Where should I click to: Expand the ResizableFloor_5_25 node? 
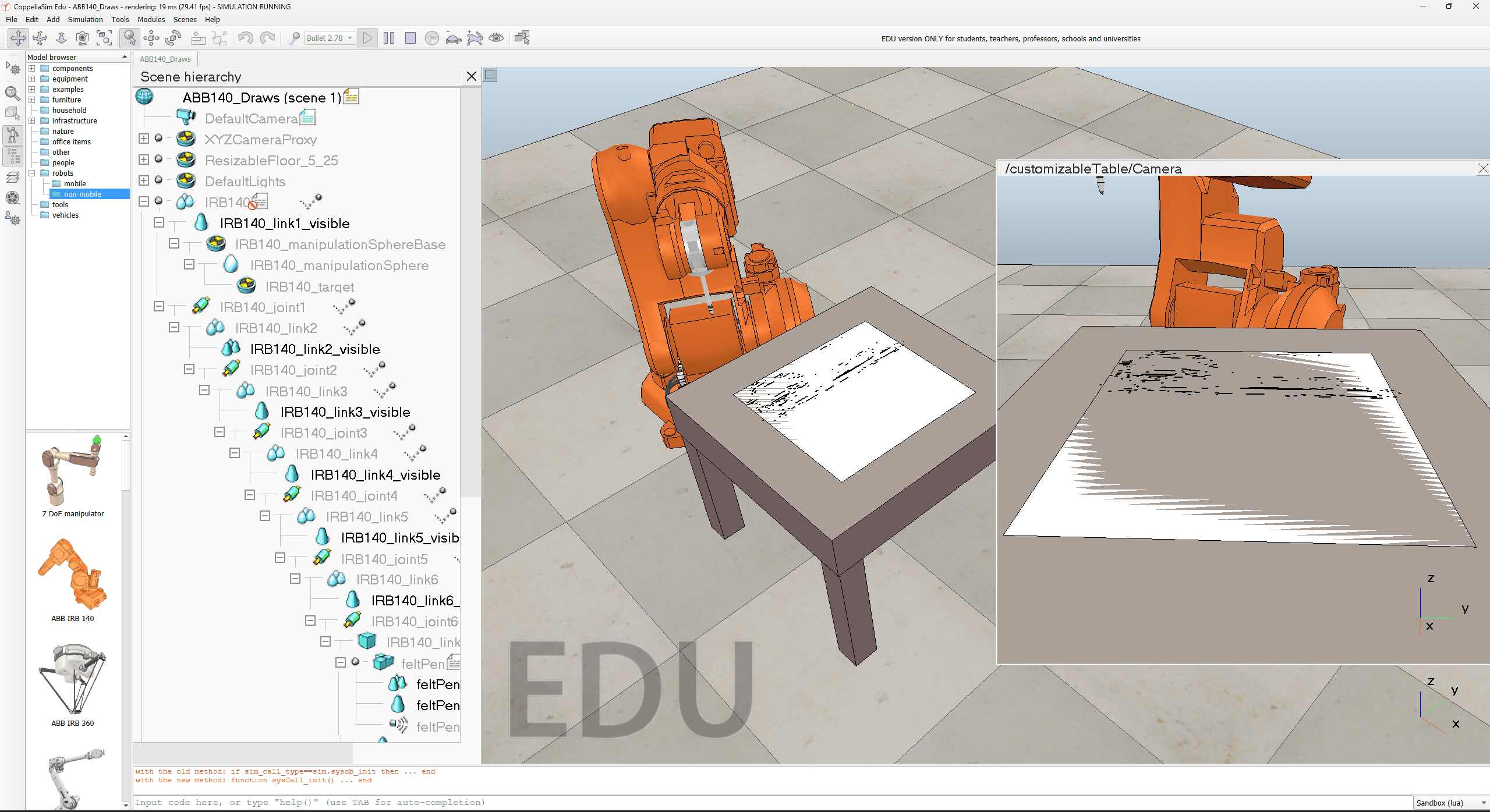point(144,159)
